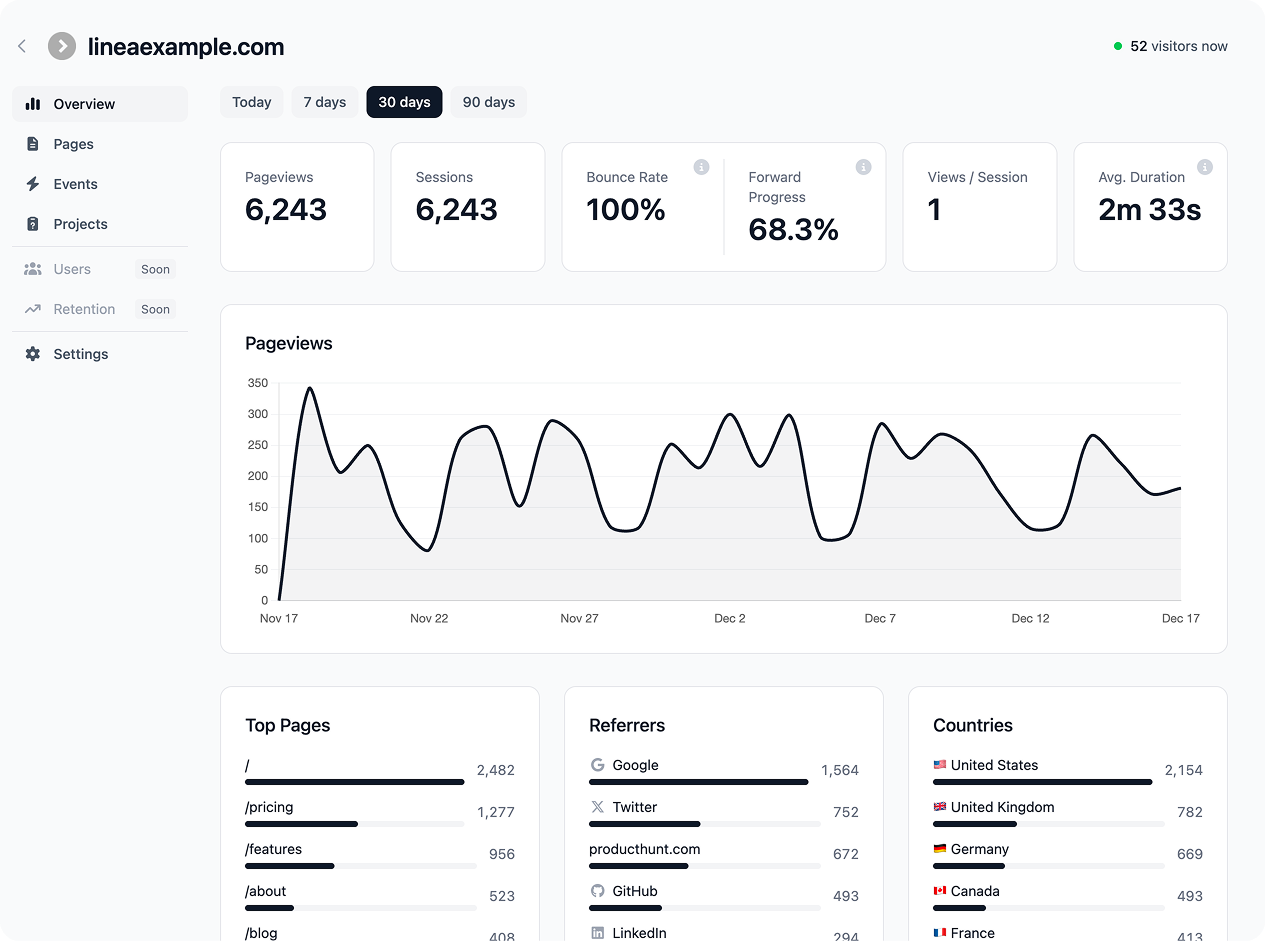Click the Twitter X icon in Referrers
This screenshot has width=1265, height=941.
(597, 807)
